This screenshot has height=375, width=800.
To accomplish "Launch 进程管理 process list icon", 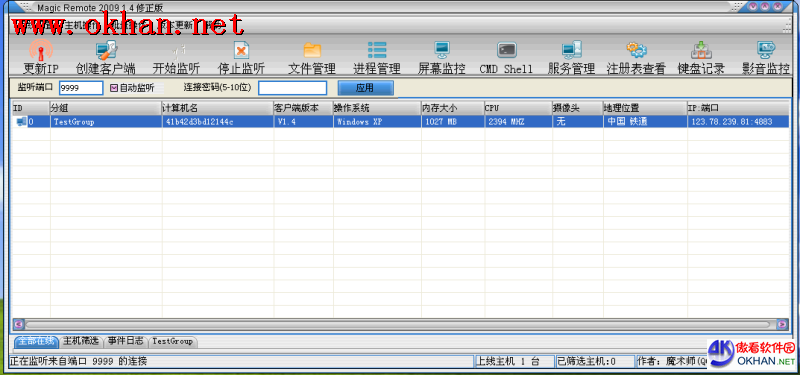I will coord(377,50).
